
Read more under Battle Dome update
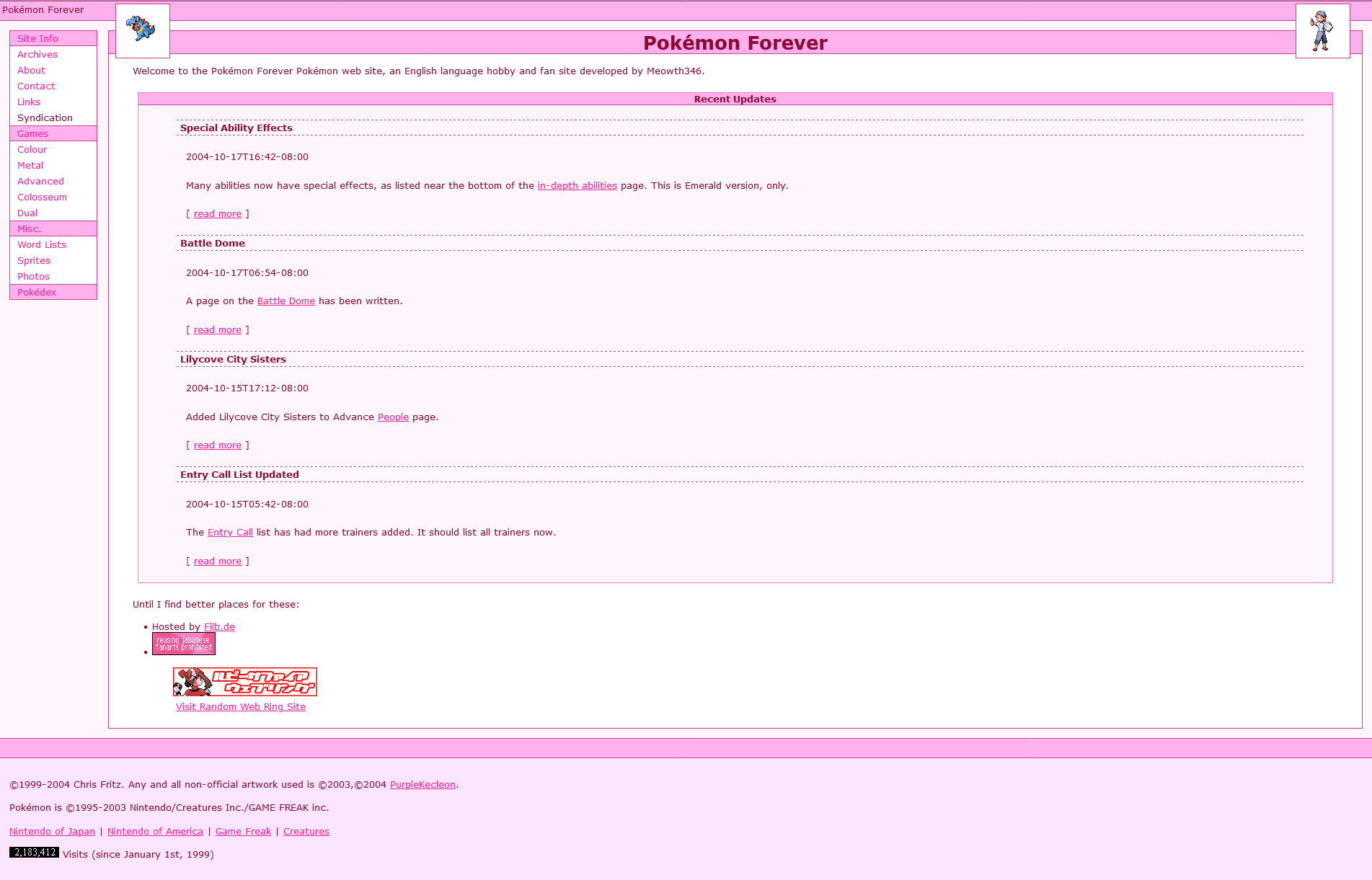217,329
